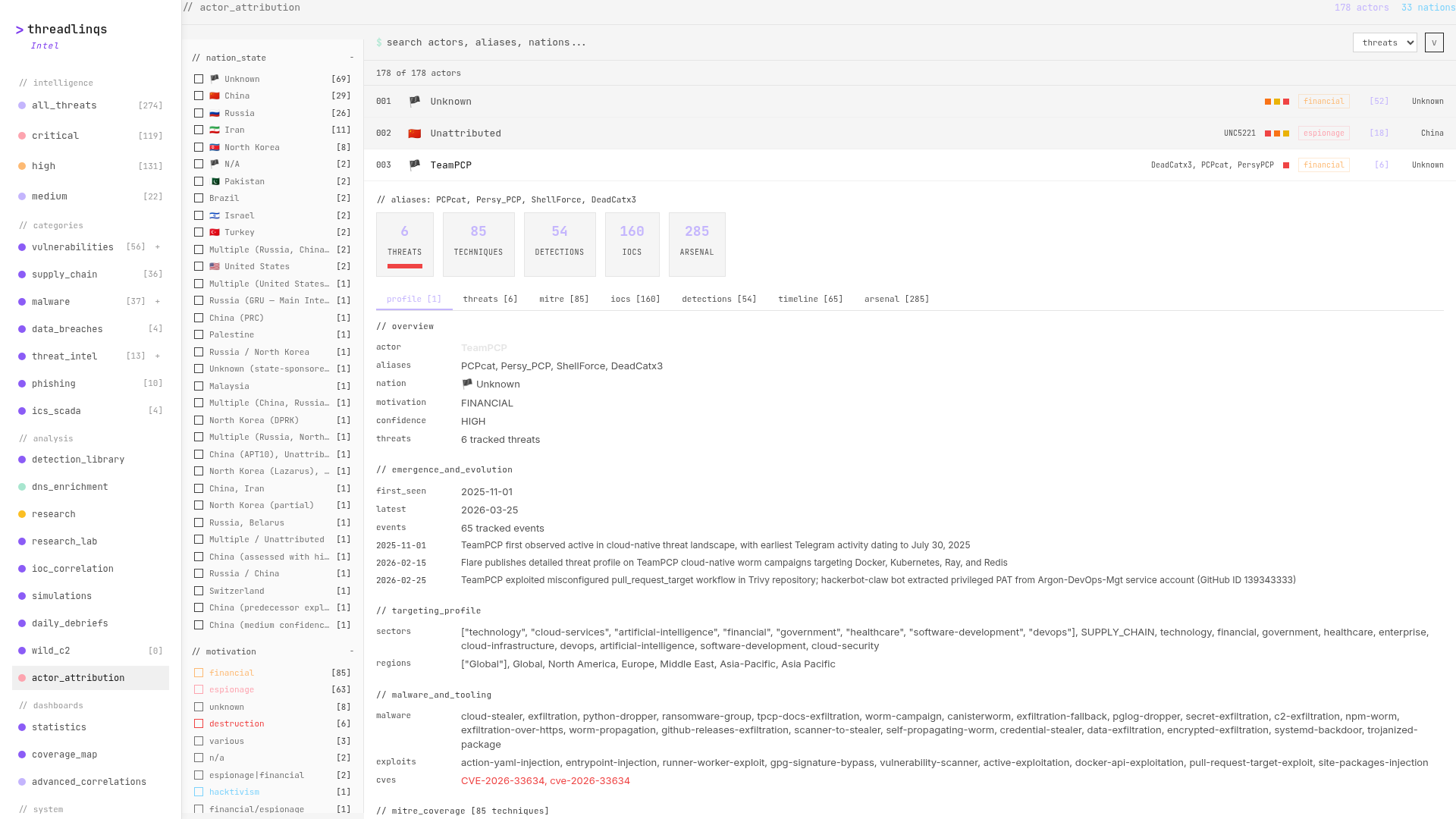1456x819 pixels.
Task: Click the US flag icon next to United States filter
Action: pyautogui.click(x=215, y=266)
